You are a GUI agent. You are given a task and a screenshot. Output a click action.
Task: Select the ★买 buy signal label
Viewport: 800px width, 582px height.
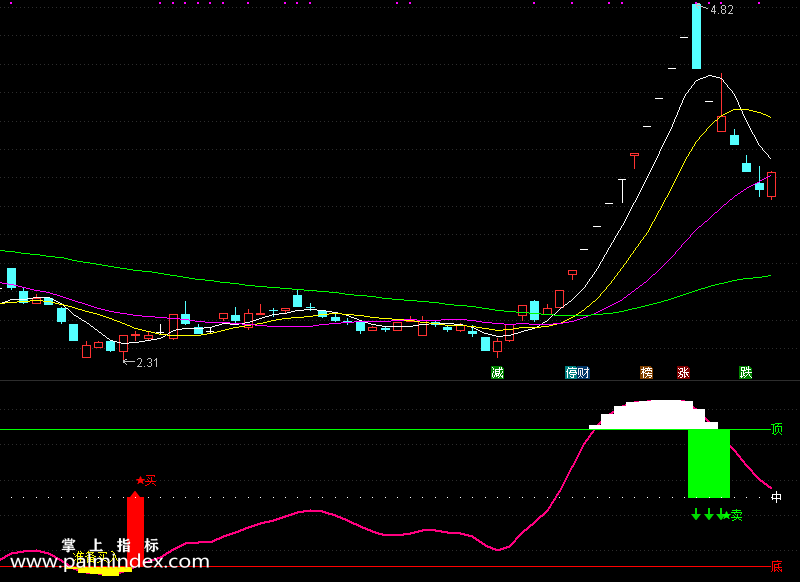[146, 480]
